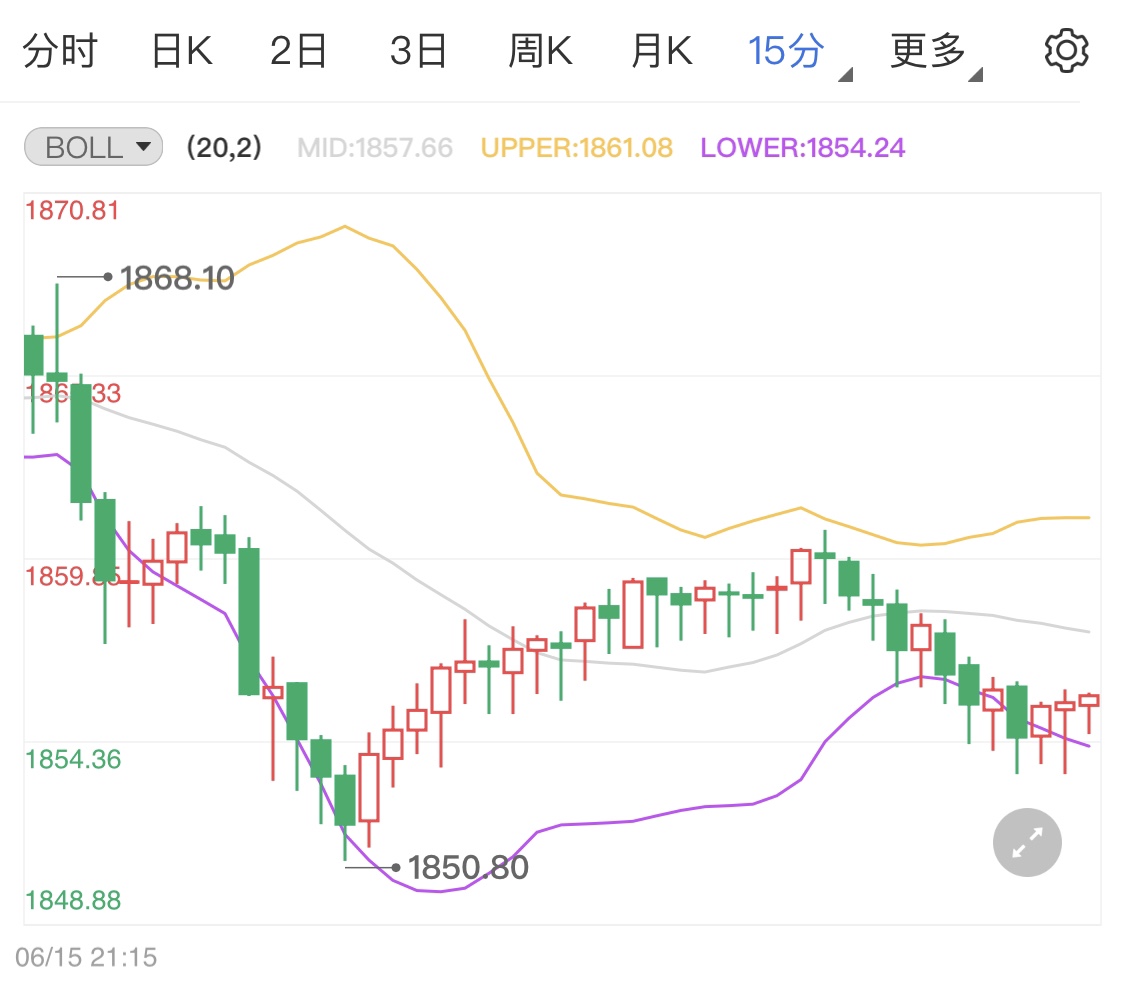Click the 1850.80 low price marker
Screen dimensions: 1125x983
point(468,867)
